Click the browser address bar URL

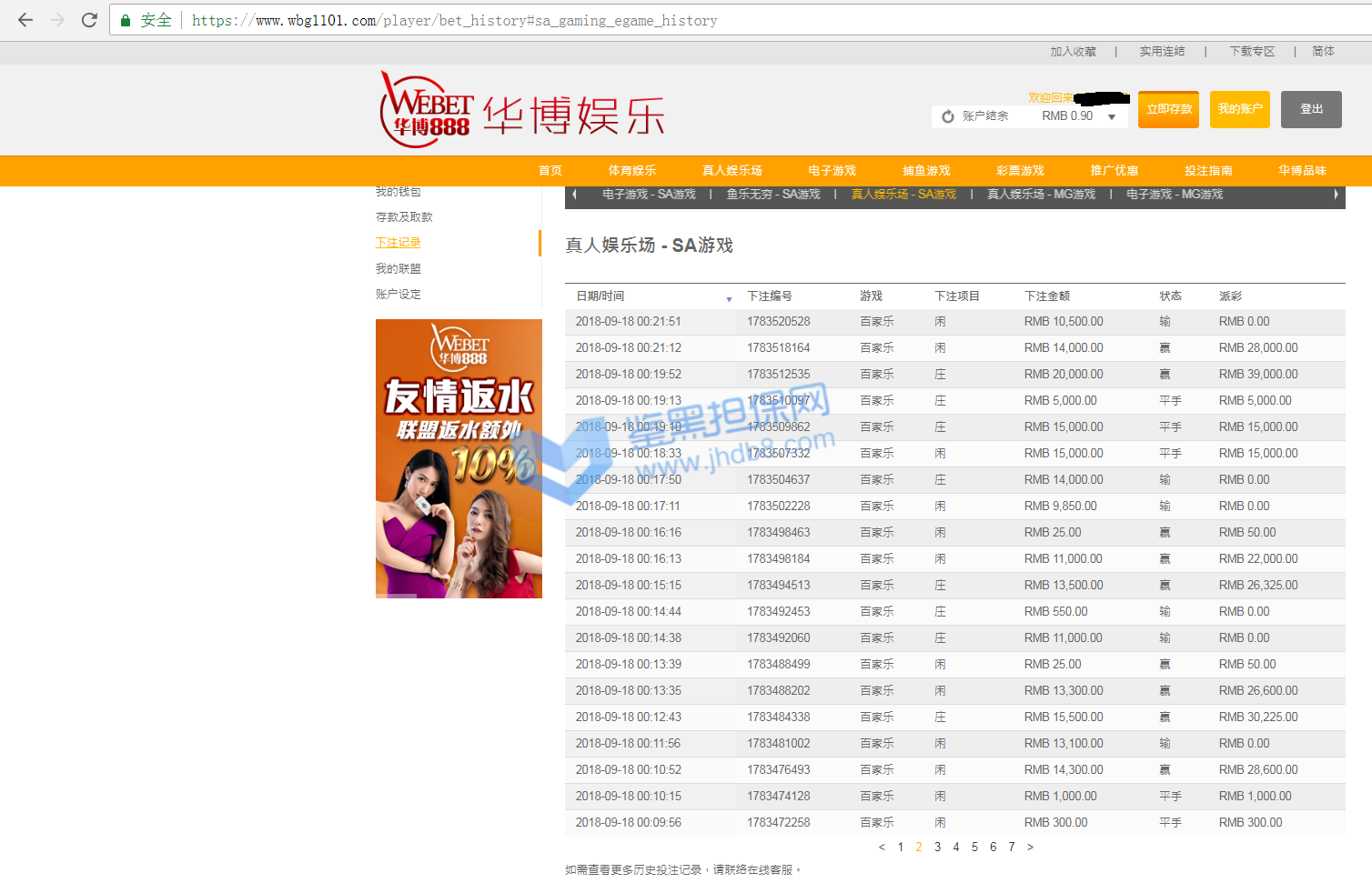pos(455,20)
